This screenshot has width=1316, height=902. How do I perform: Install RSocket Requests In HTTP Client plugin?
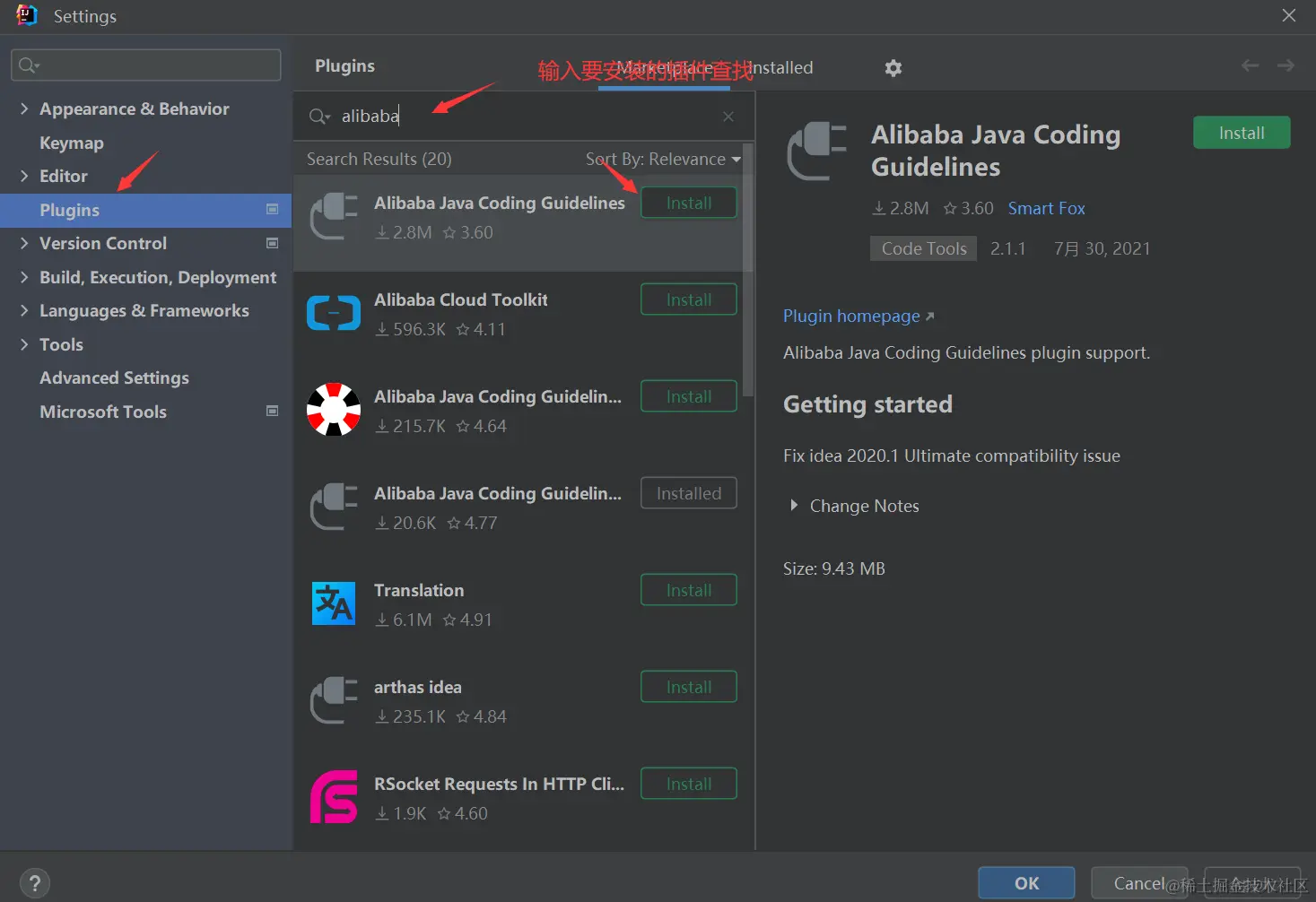[x=689, y=784]
